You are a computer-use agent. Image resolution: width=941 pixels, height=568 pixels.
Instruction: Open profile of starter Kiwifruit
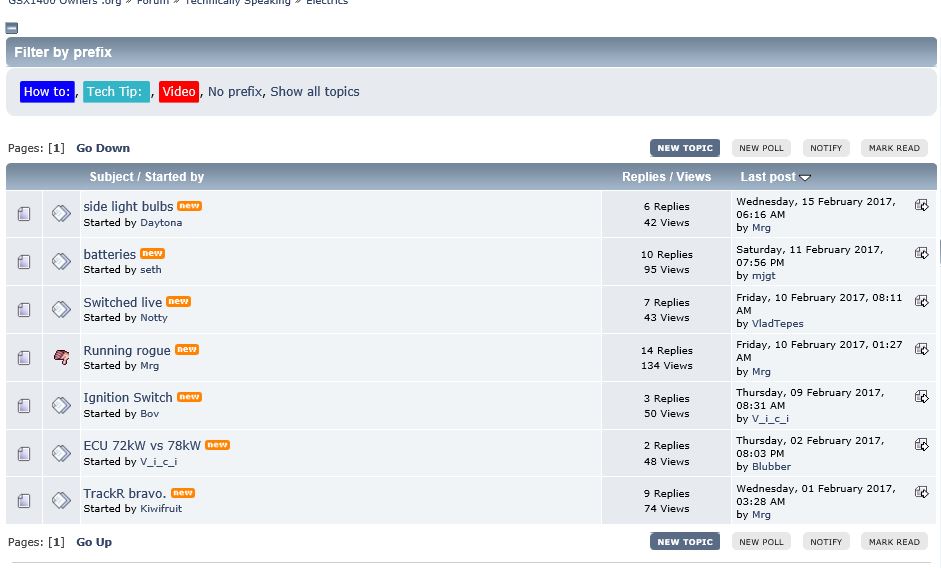[161, 509]
